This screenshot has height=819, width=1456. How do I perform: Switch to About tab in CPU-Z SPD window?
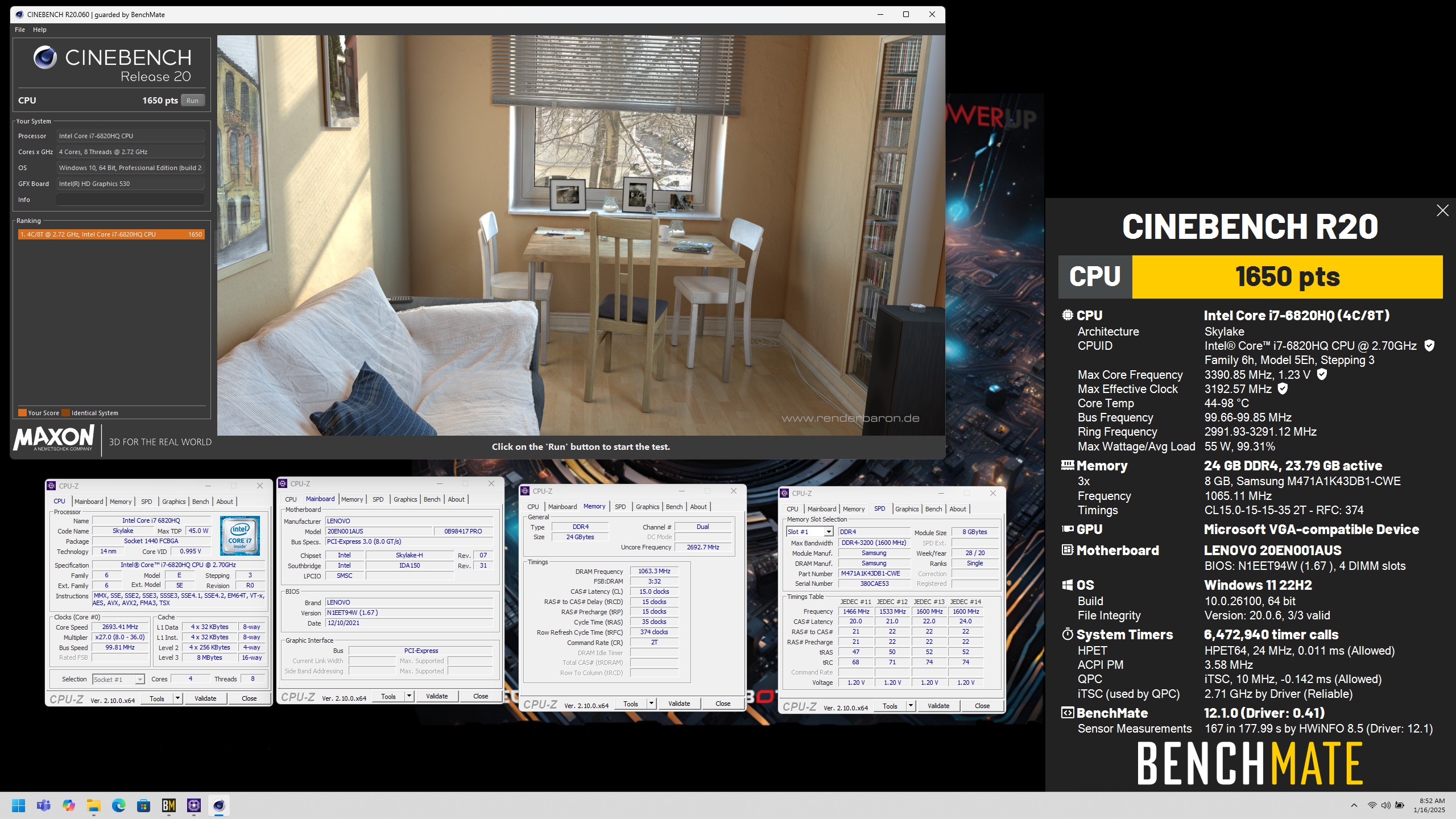pos(958,509)
